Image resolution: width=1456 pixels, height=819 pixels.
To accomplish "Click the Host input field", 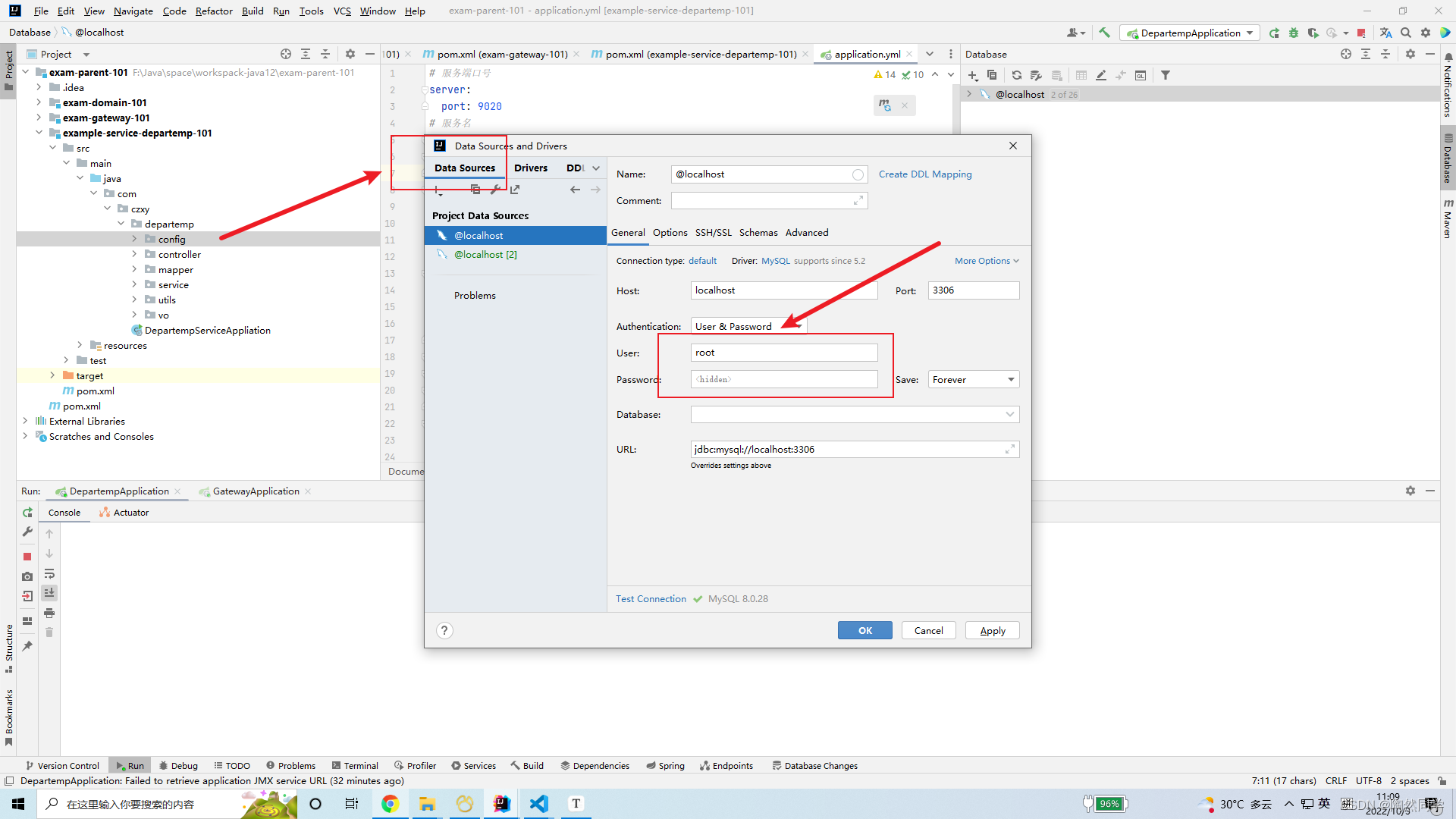I will click(783, 290).
